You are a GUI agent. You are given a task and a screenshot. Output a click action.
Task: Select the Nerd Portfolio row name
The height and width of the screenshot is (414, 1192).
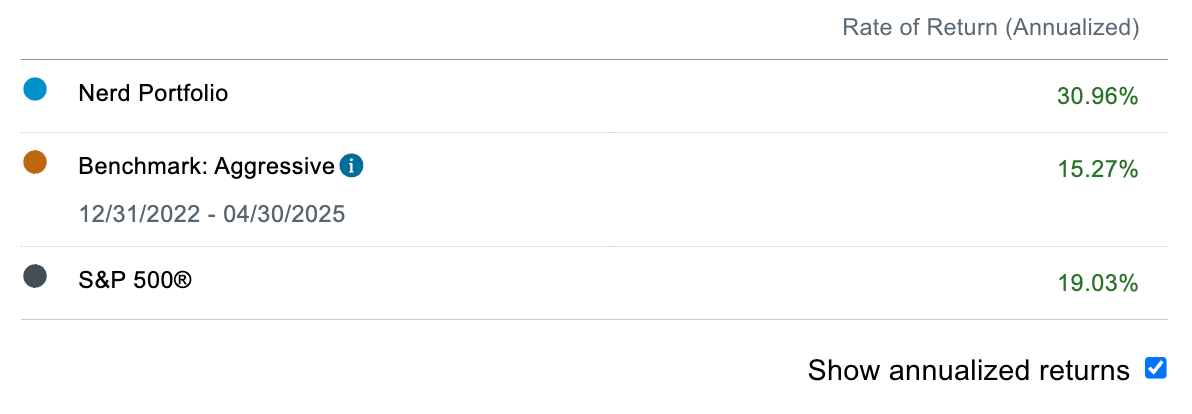(x=154, y=93)
